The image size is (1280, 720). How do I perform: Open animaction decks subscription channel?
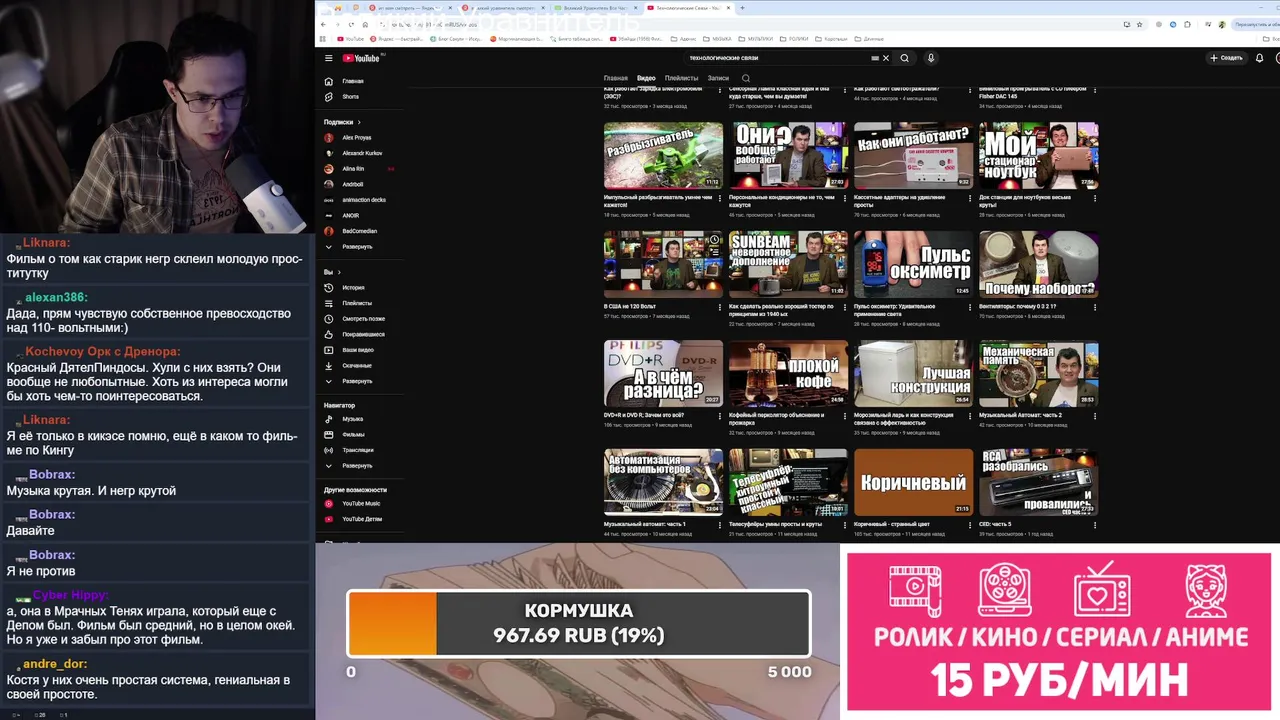click(x=363, y=200)
